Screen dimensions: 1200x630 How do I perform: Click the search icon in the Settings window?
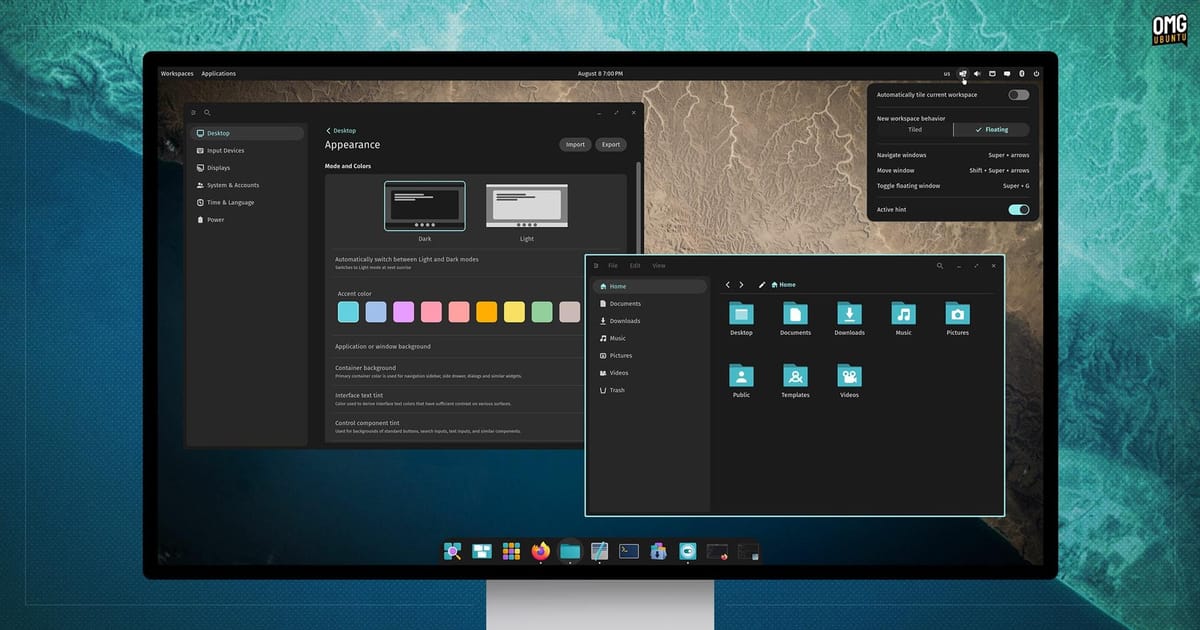click(x=207, y=113)
